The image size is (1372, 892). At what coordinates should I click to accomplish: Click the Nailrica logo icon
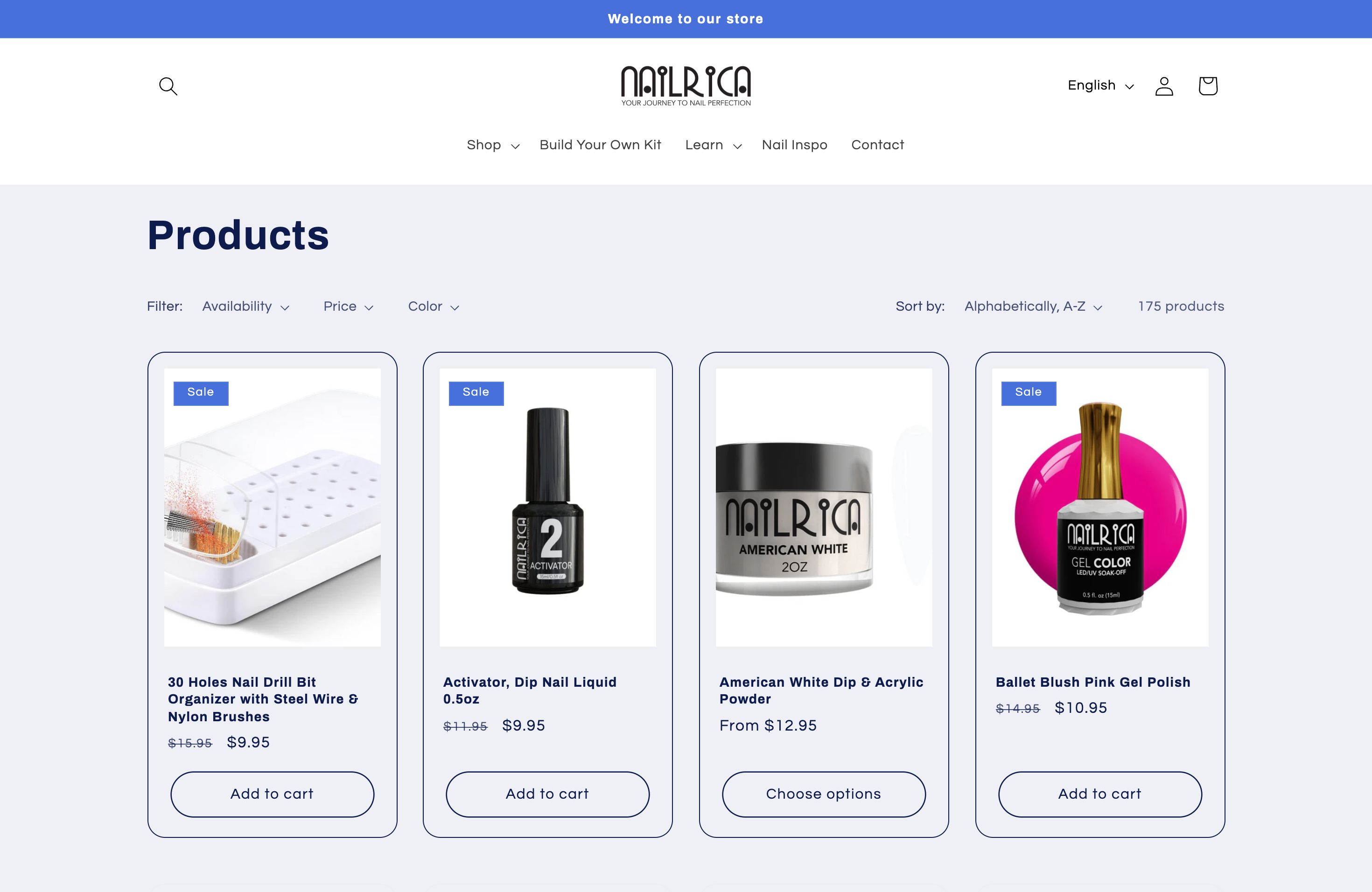click(686, 85)
